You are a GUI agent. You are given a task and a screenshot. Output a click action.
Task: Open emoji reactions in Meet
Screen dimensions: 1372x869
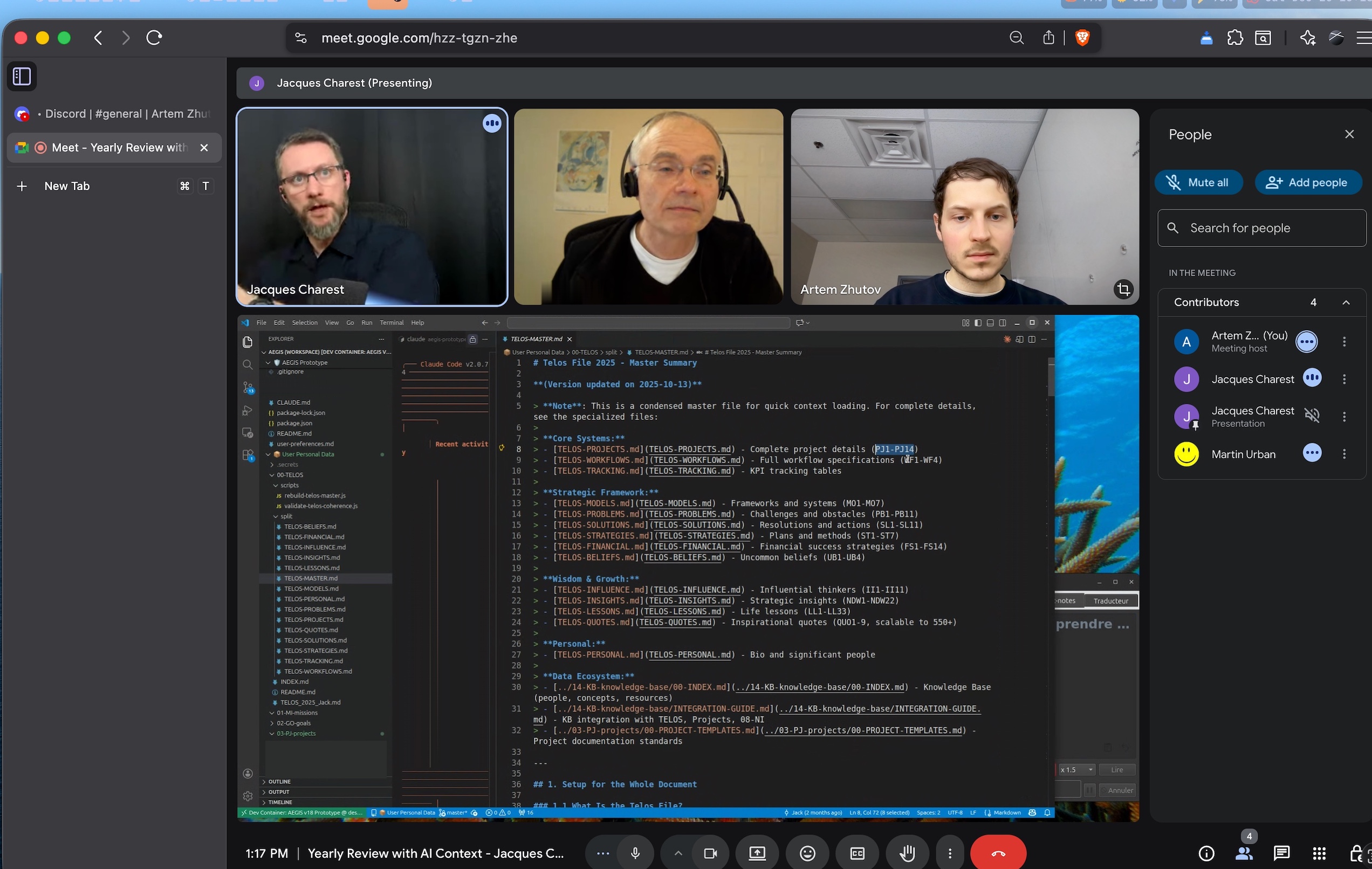click(x=807, y=852)
